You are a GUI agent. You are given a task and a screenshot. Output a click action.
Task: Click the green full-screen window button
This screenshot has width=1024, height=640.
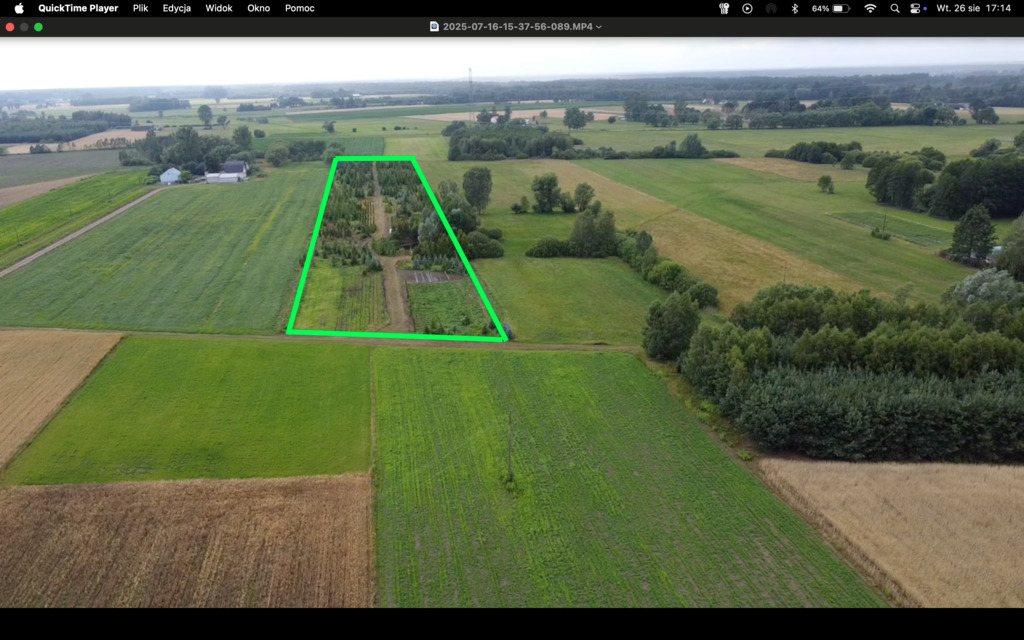38,27
